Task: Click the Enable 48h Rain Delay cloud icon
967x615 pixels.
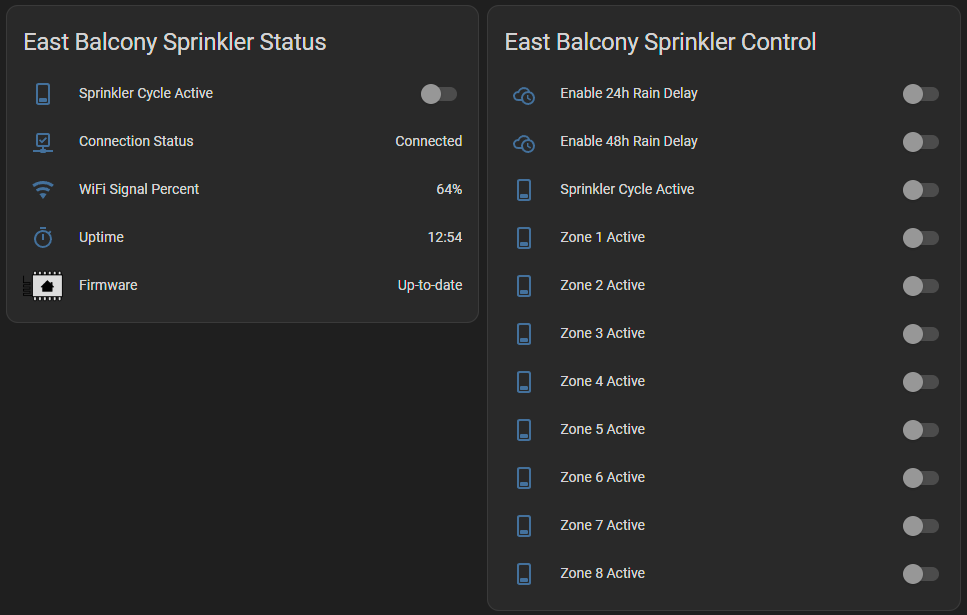Action: tap(524, 142)
